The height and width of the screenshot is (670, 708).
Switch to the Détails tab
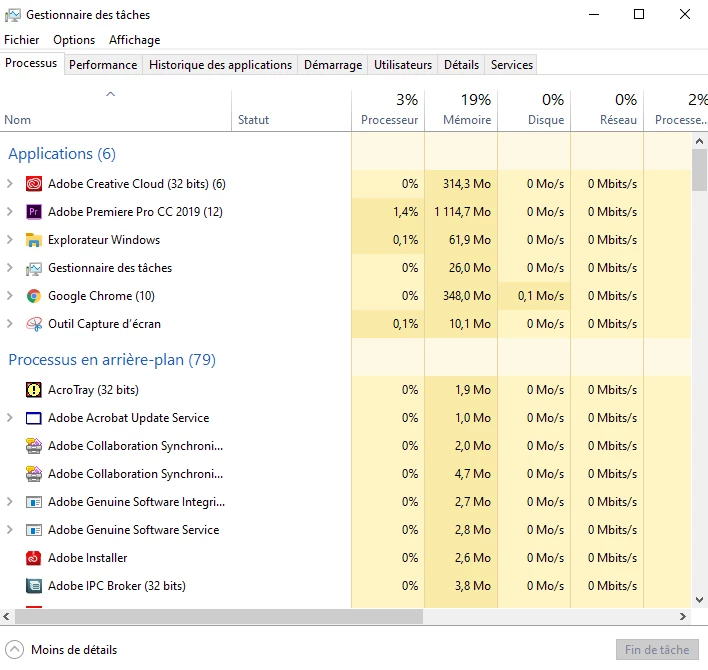click(x=461, y=65)
